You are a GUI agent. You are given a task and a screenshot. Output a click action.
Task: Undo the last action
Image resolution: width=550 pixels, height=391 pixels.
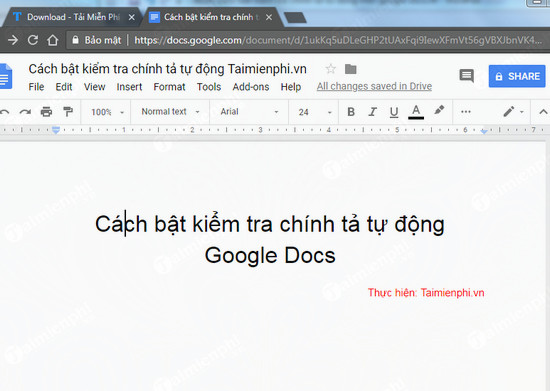tap(5, 112)
